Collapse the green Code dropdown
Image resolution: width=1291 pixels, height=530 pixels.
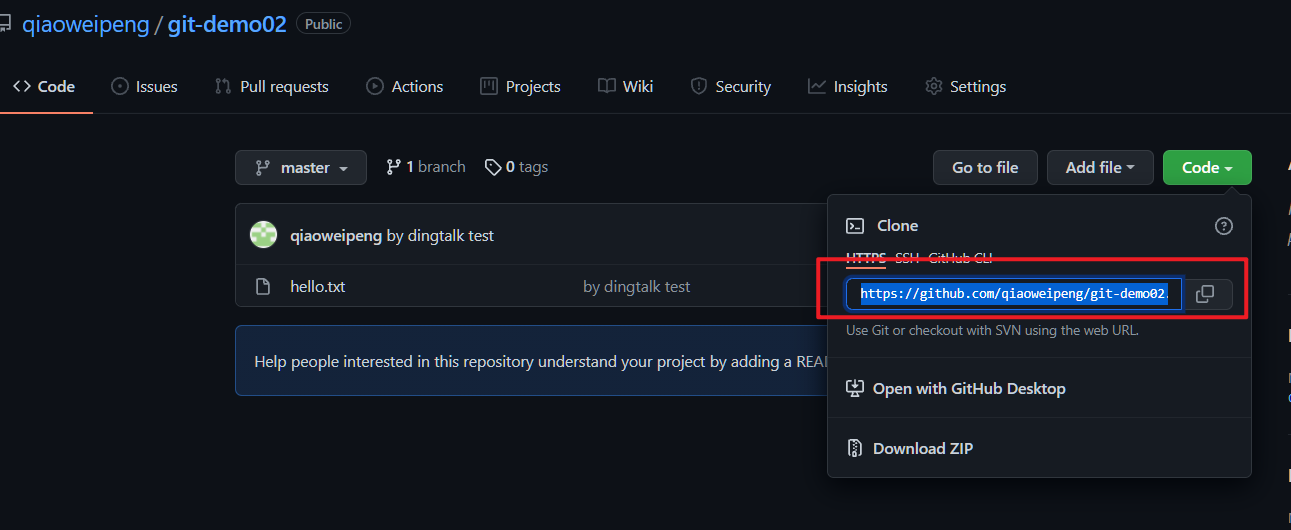pyautogui.click(x=1206, y=168)
